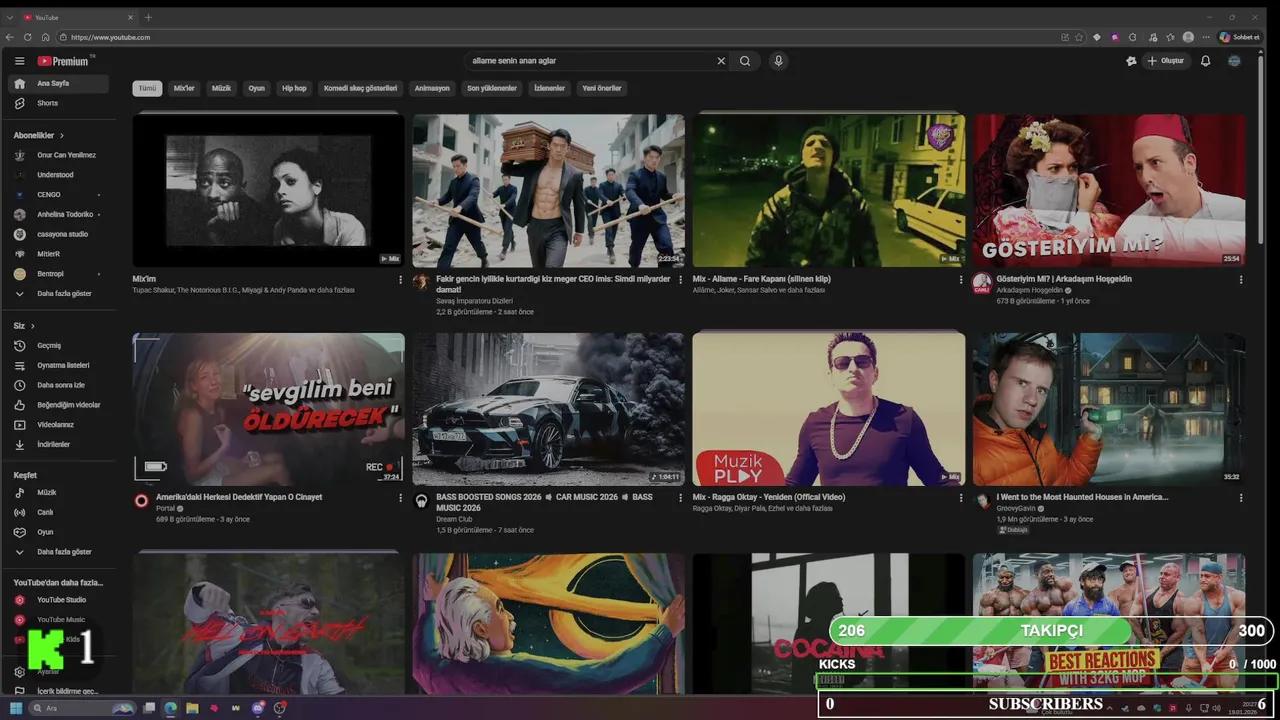Click the Windows taskbar Ara search box
The height and width of the screenshot is (720, 1280).
click(x=82, y=708)
